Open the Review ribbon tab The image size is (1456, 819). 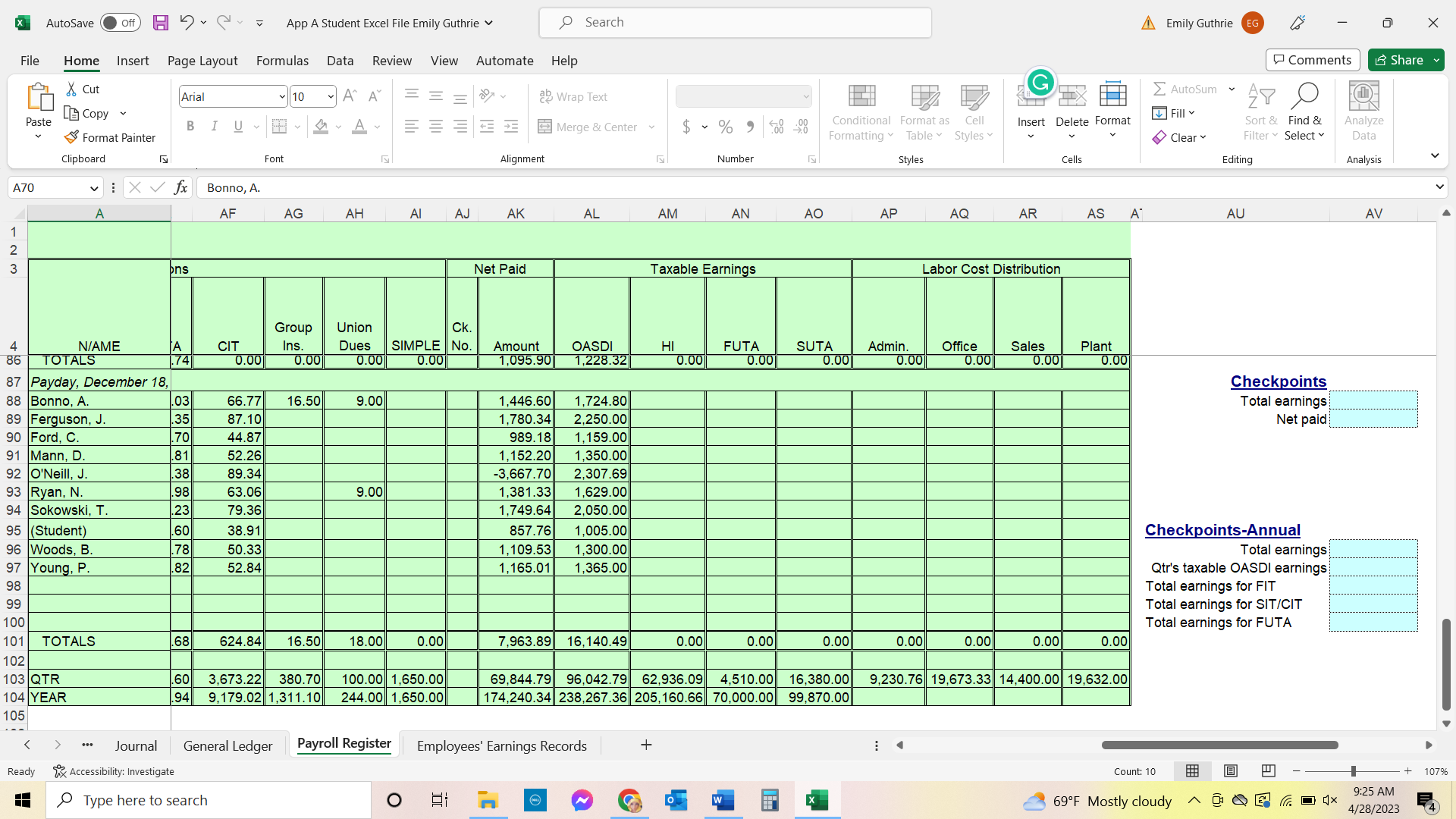392,61
